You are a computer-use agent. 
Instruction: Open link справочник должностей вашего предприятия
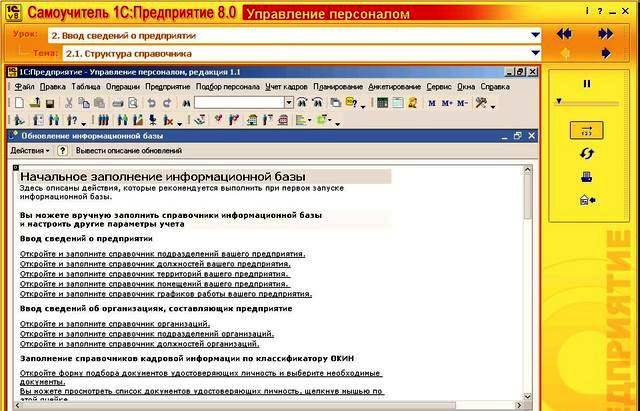155,264
